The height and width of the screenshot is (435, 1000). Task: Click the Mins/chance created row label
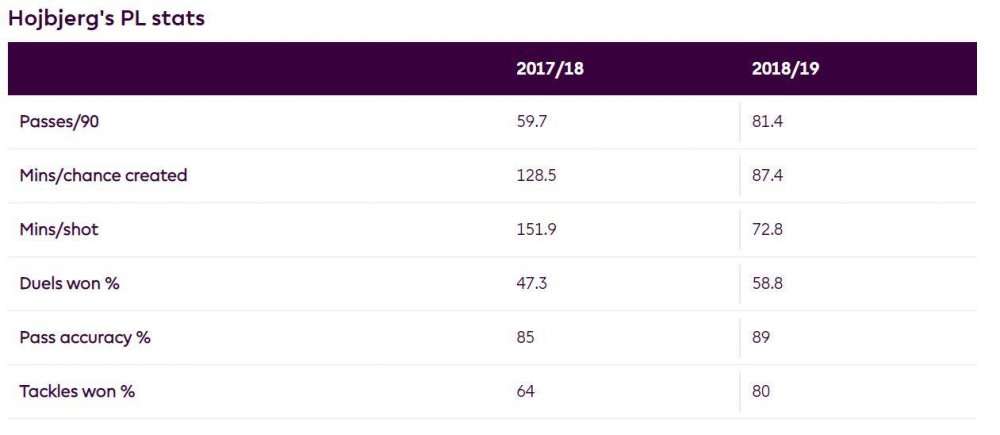[x=103, y=176]
